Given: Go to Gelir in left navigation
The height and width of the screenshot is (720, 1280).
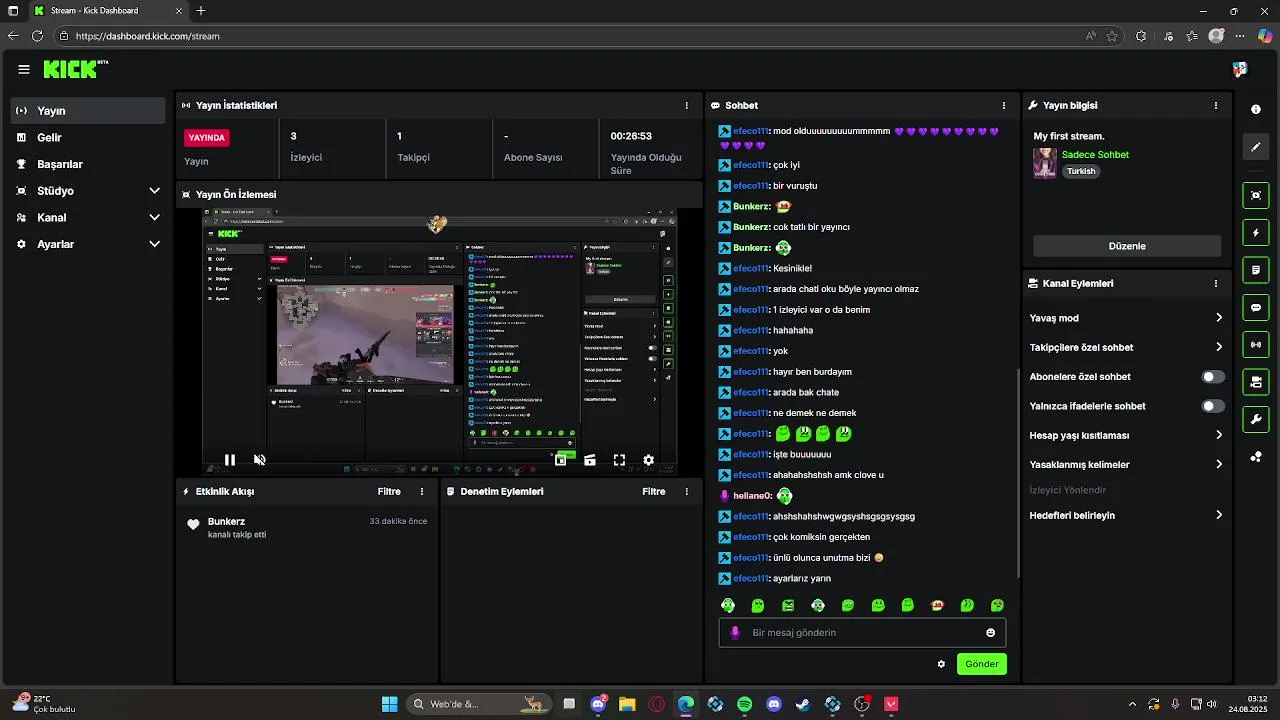Looking at the screenshot, I should click(88, 137).
